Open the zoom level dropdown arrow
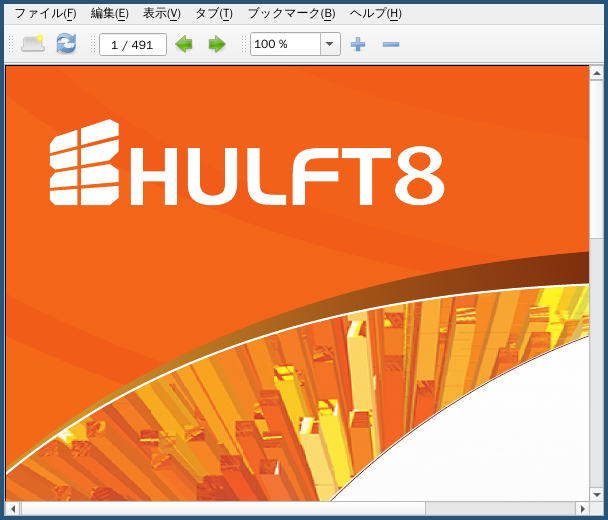Screen dimensions: 608x520 [x=330, y=44]
